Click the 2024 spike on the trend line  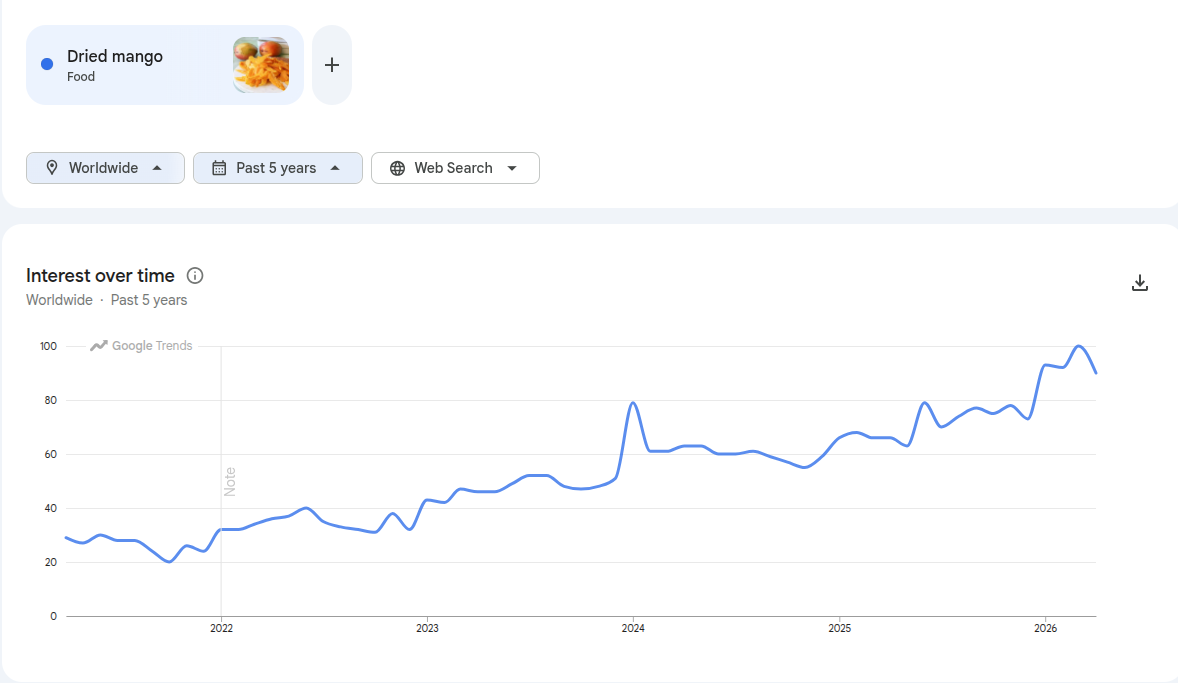pos(633,403)
